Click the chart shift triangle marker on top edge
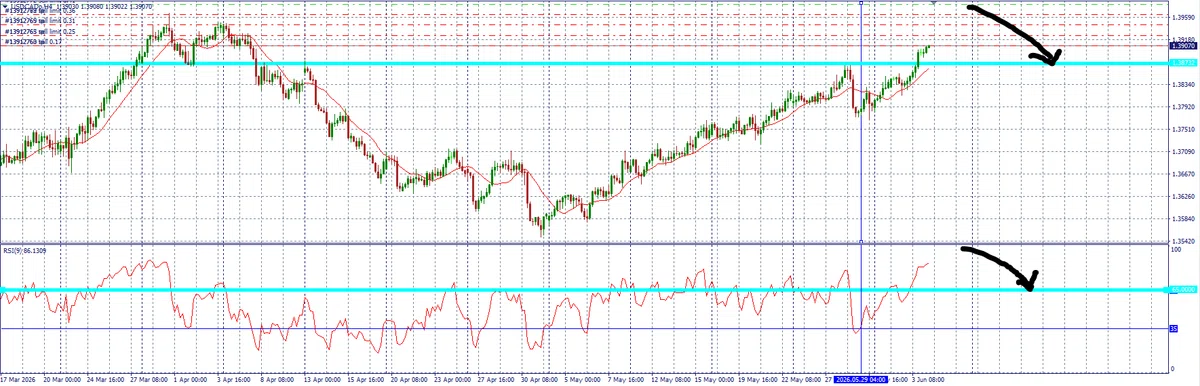 (x=934, y=3)
